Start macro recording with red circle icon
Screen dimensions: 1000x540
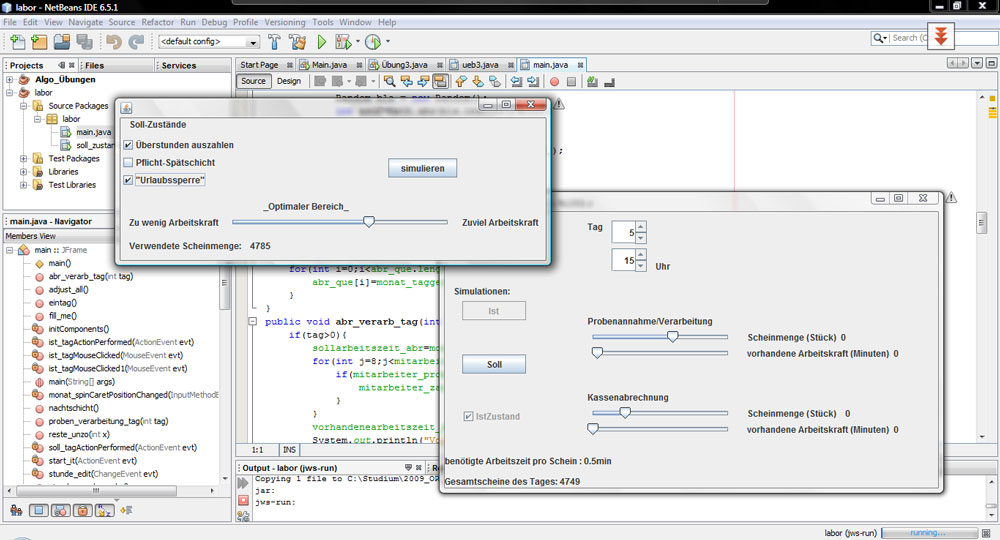tap(553, 81)
